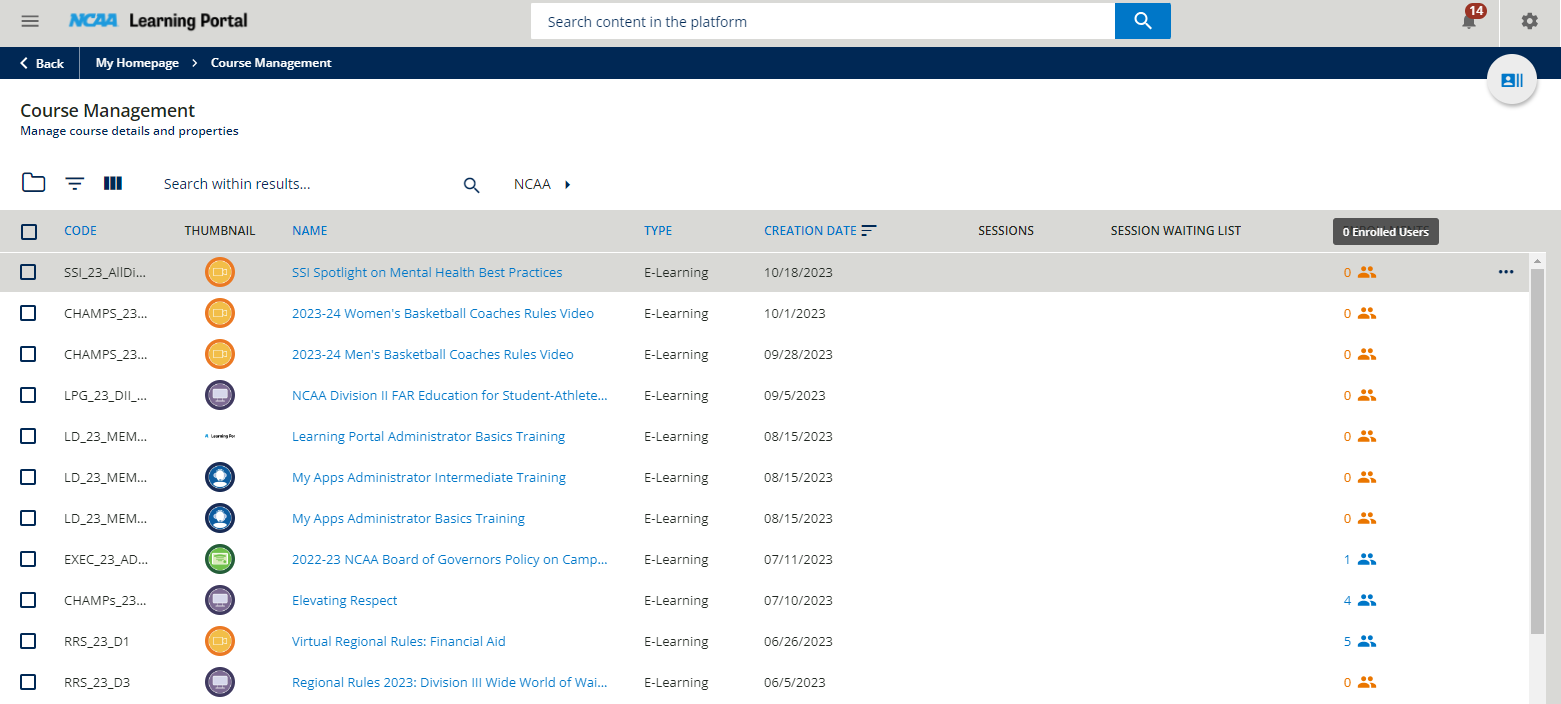Sort by the TYPE column header
The height and width of the screenshot is (704, 1561).
click(658, 231)
